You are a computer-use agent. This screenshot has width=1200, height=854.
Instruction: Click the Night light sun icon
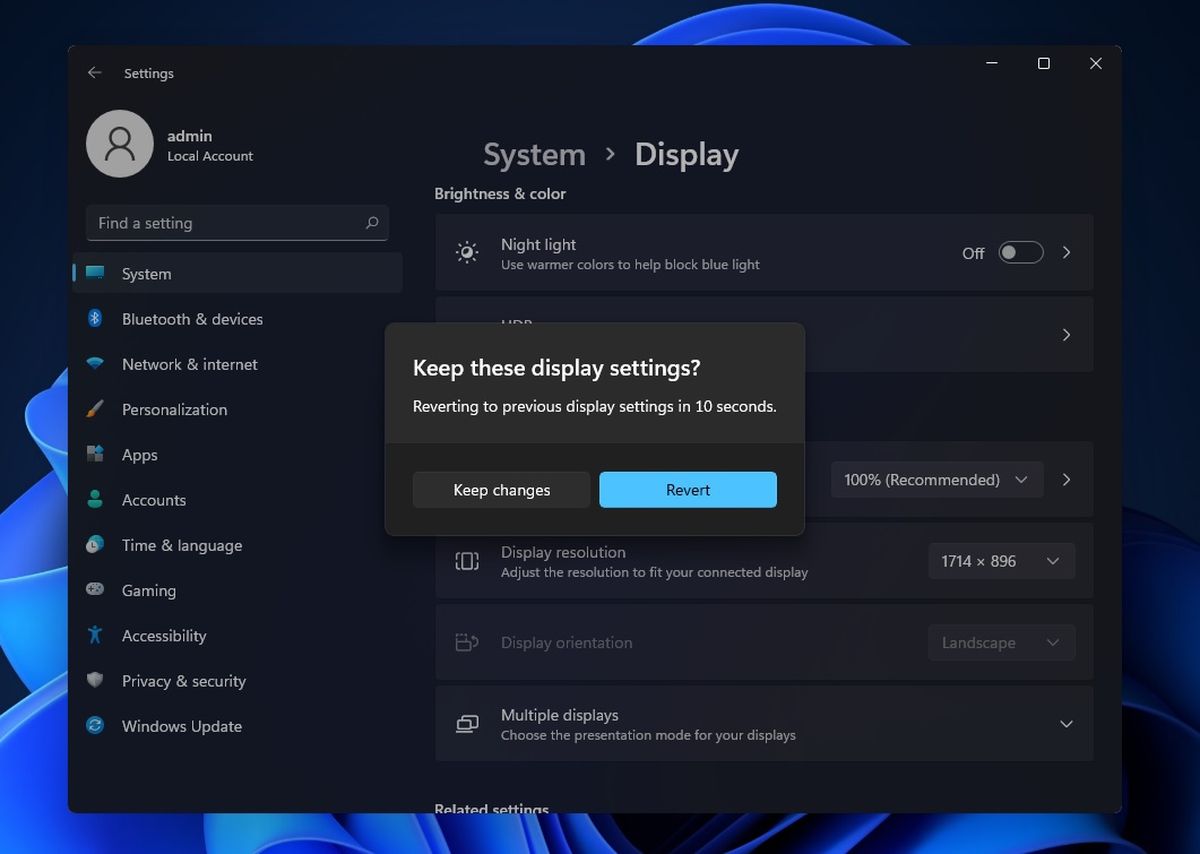[x=466, y=252]
